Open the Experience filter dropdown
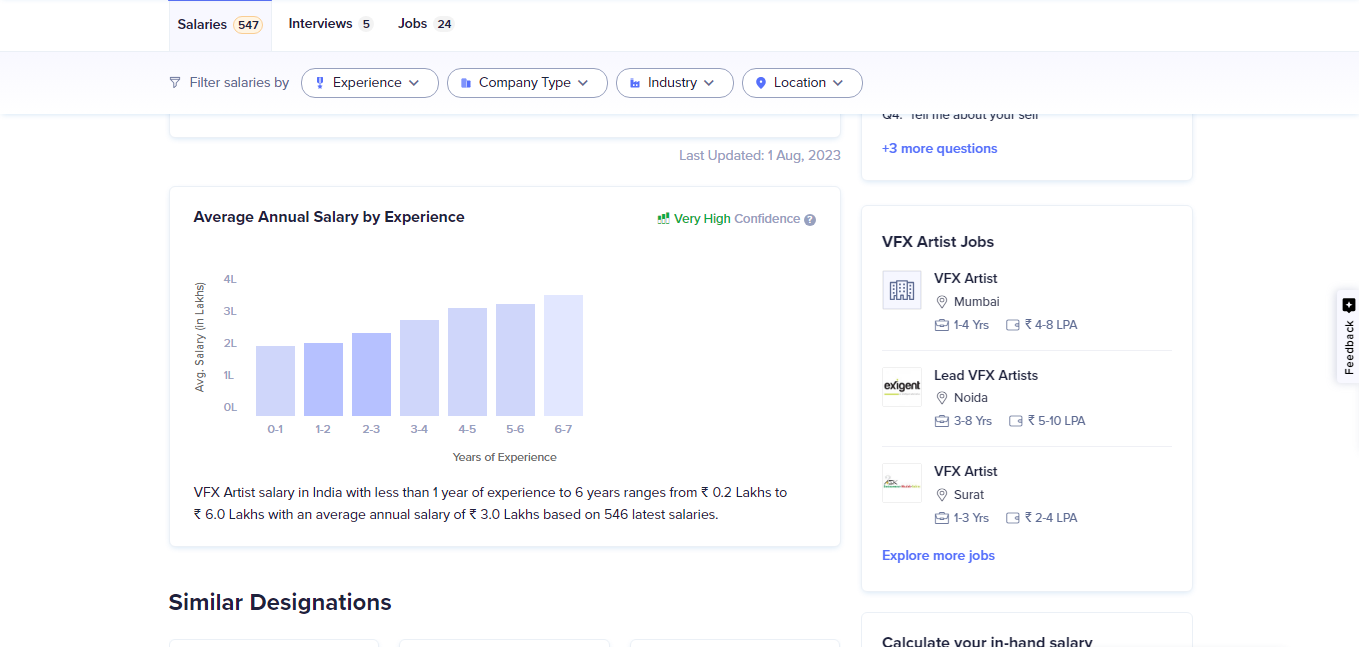The height and width of the screenshot is (647, 1359). (369, 82)
